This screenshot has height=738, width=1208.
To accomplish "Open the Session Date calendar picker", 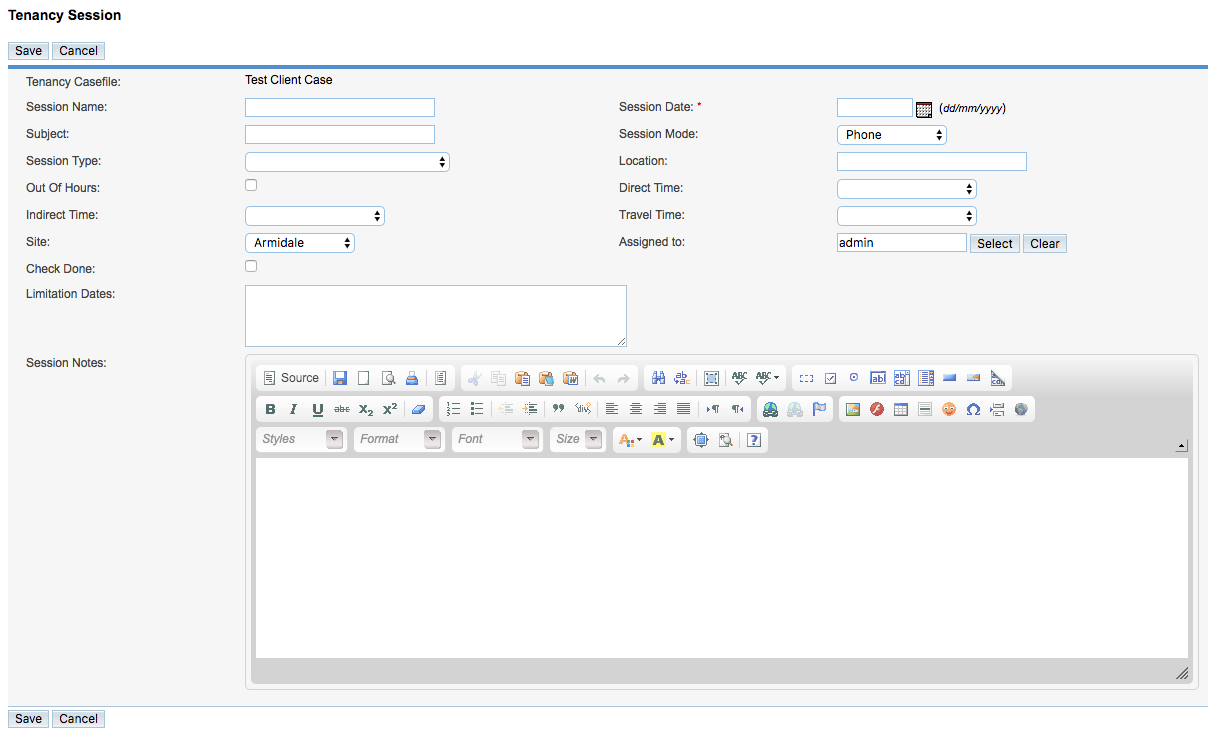I will (924, 109).
